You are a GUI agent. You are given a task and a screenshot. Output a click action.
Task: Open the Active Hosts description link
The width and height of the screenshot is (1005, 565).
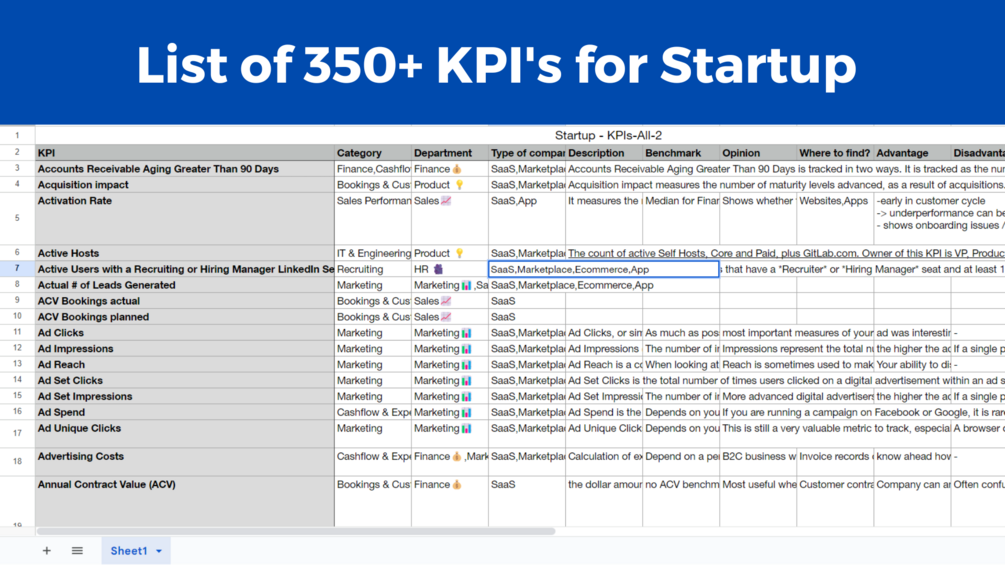click(786, 254)
